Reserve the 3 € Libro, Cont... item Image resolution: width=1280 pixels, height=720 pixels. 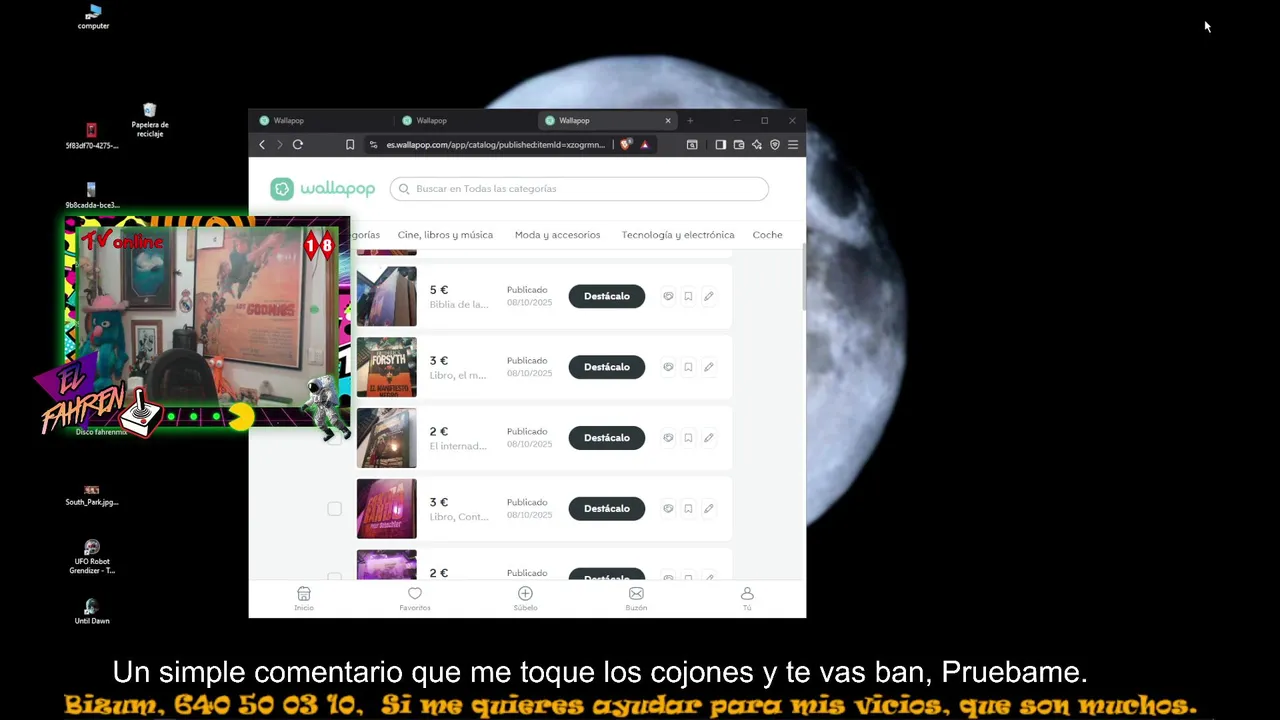(688, 508)
